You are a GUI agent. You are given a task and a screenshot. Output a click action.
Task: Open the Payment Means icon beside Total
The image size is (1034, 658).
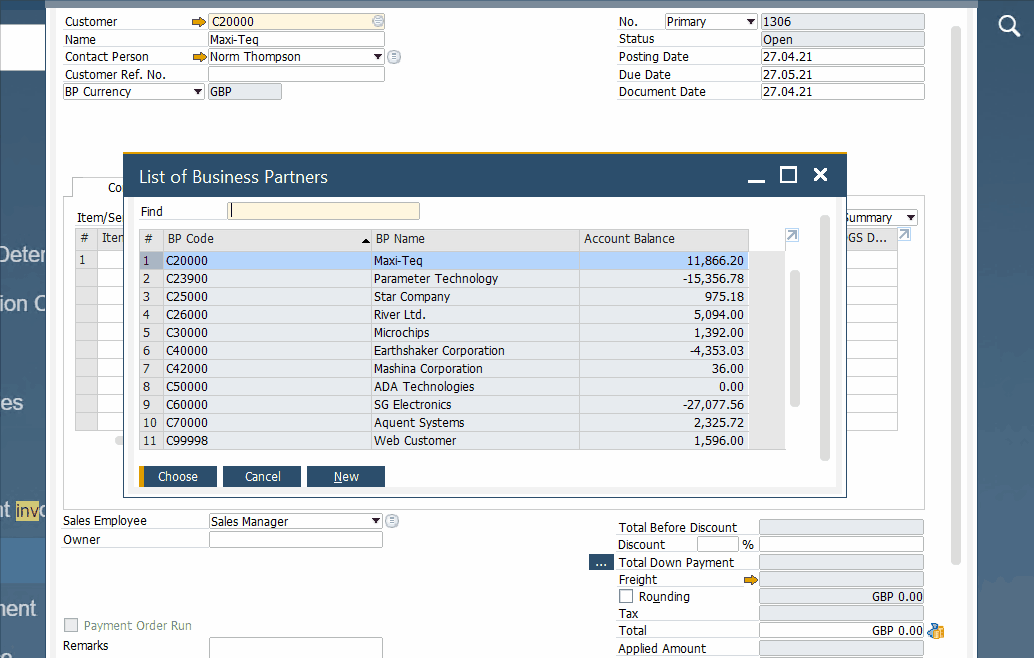click(x=934, y=631)
